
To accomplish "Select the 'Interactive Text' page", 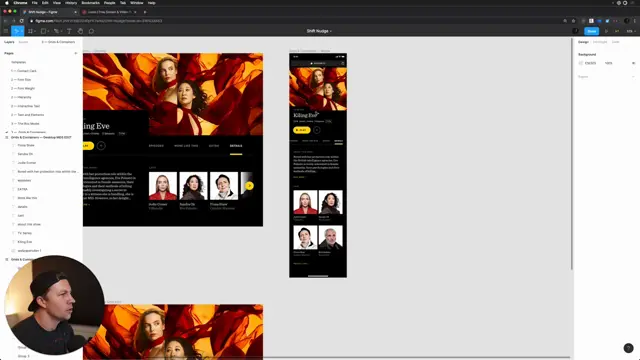I will 26,106.
